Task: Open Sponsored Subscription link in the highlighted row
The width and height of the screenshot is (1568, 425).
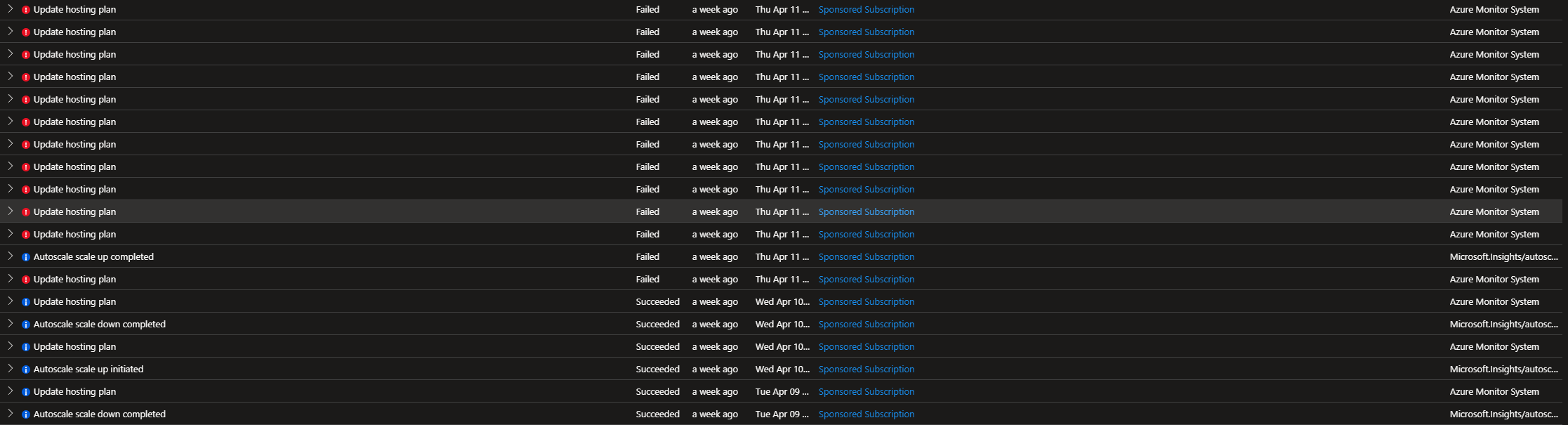Action: [x=866, y=211]
